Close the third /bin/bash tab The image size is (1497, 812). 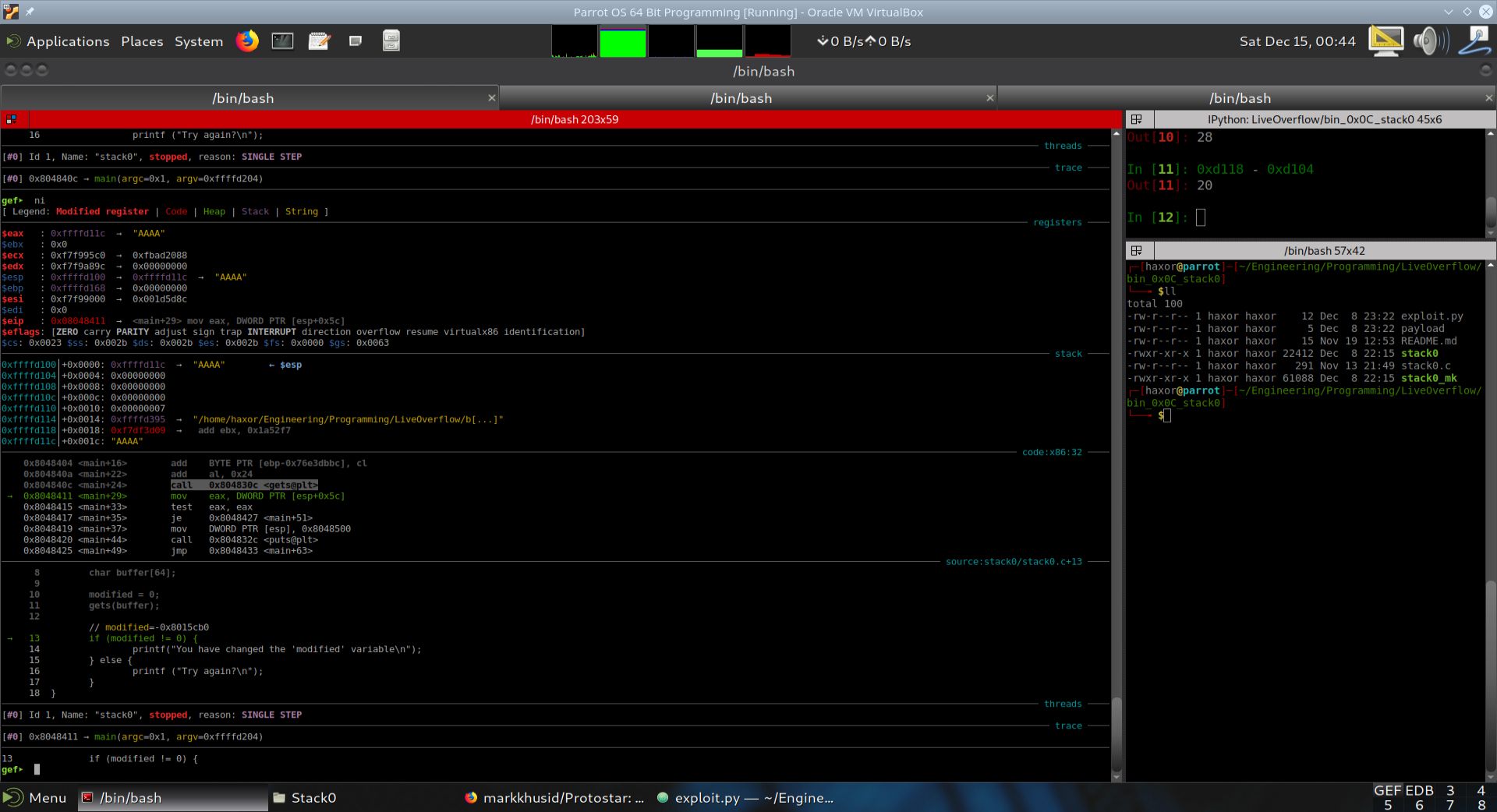[x=1488, y=97]
